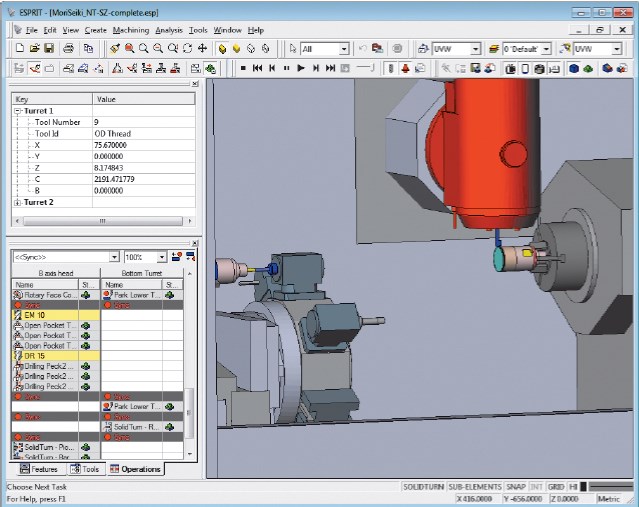639x507 pixels.
Task: Click the simulation Stop button
Action: point(243,68)
